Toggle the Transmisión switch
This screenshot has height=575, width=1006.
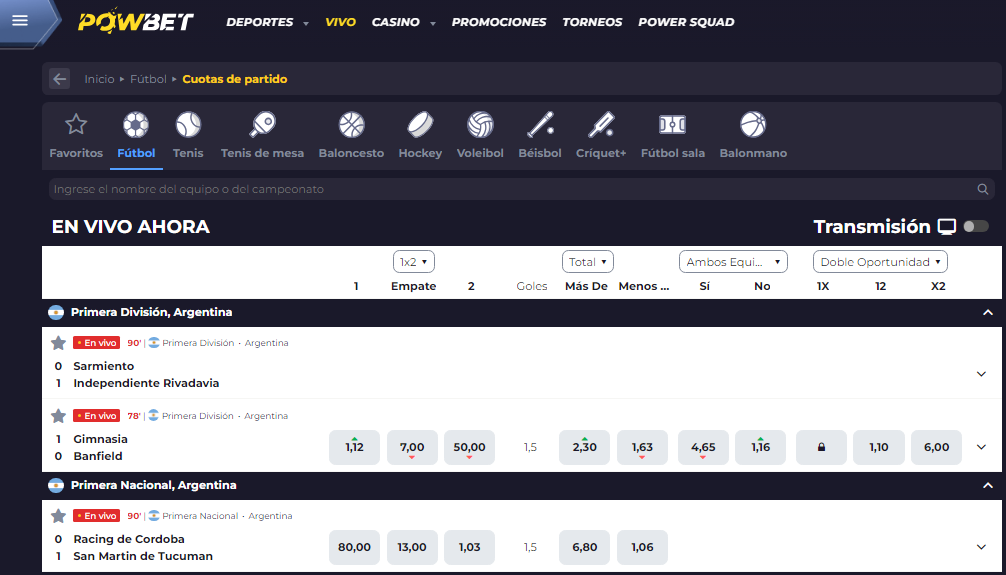pos(976,227)
